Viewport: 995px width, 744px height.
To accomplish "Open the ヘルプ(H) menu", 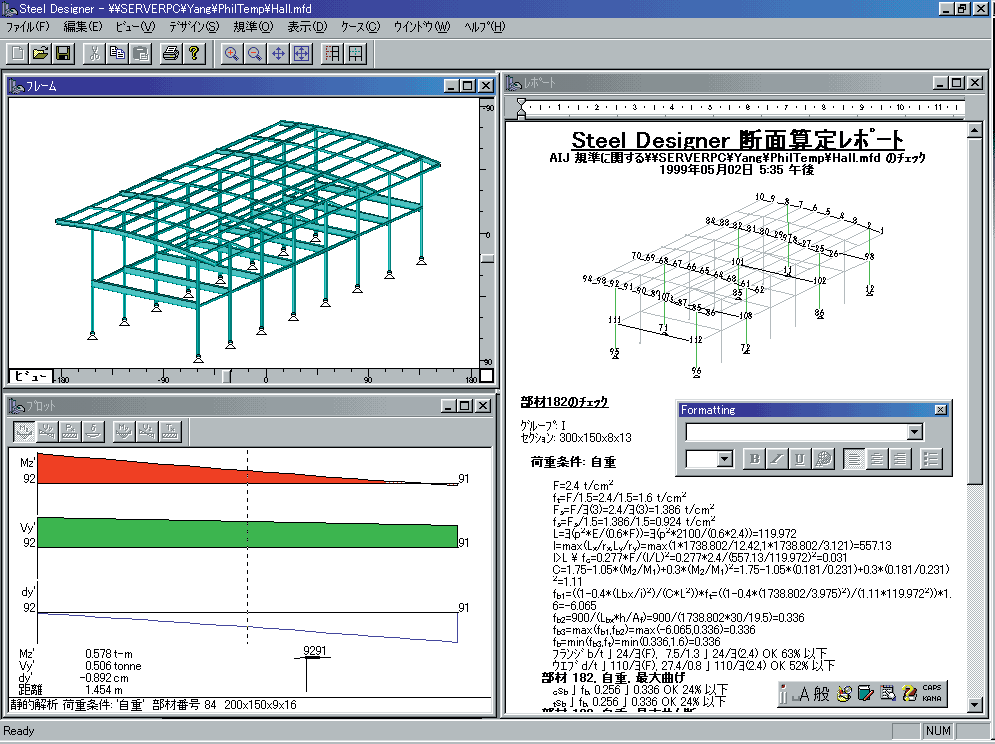I will coord(485,27).
